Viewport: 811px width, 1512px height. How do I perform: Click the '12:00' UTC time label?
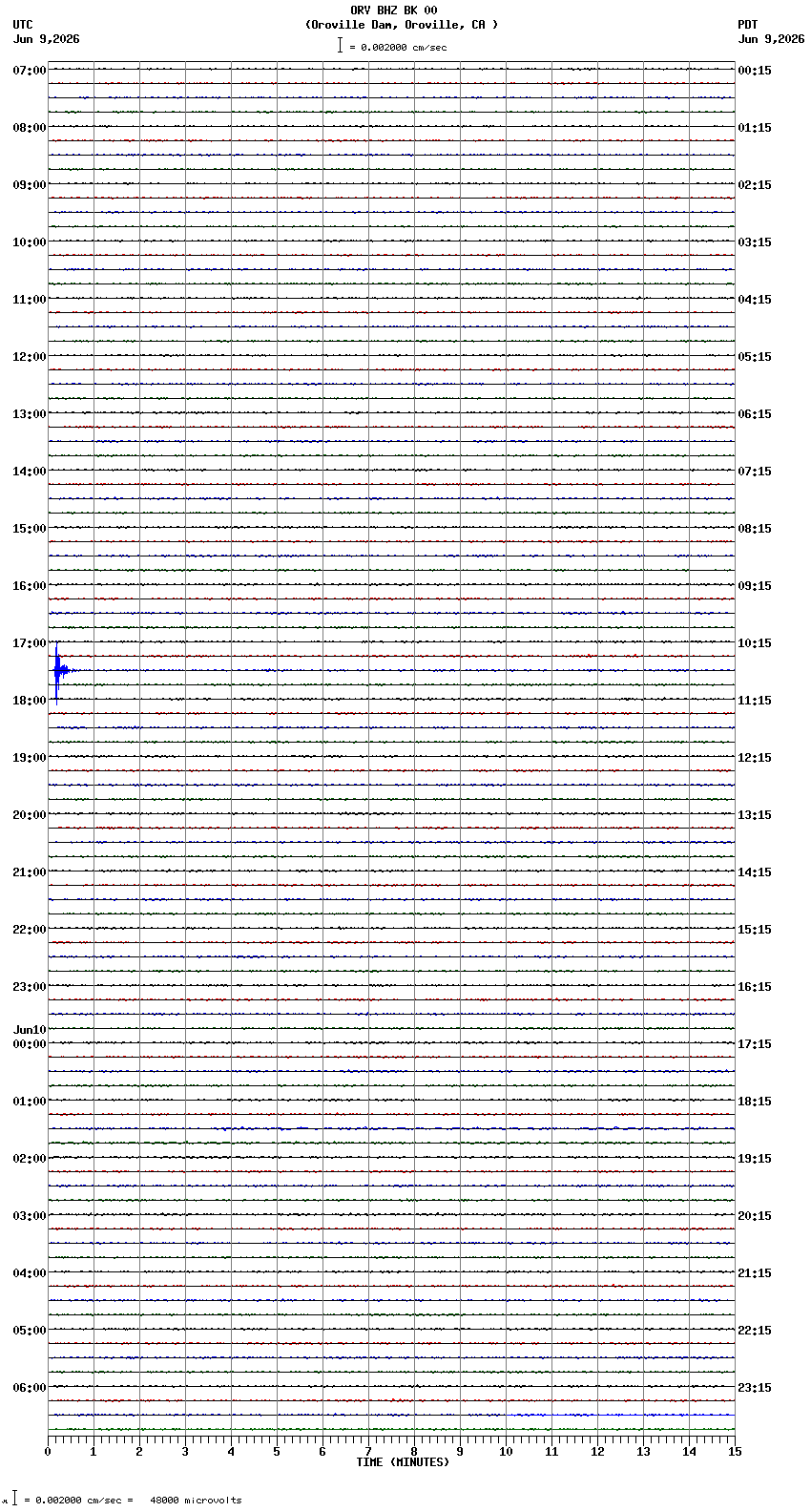click(30, 357)
